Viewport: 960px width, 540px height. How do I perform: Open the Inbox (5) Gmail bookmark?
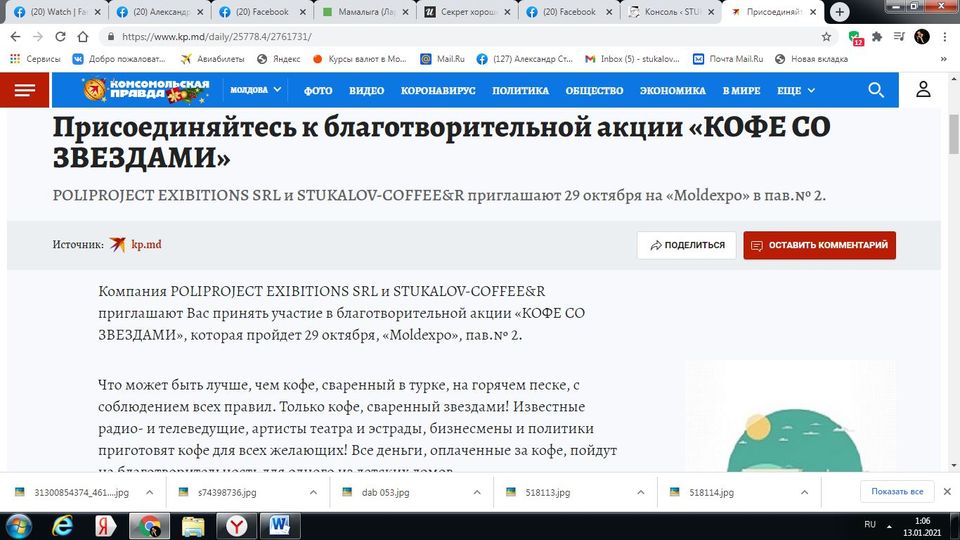coord(632,59)
